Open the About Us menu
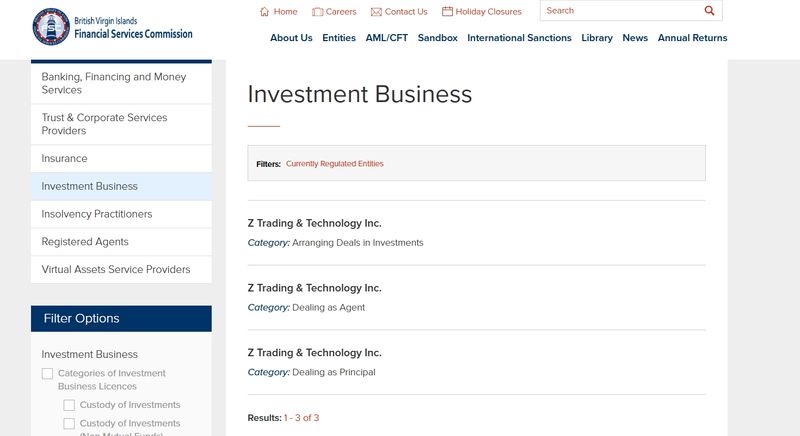 [x=291, y=38]
